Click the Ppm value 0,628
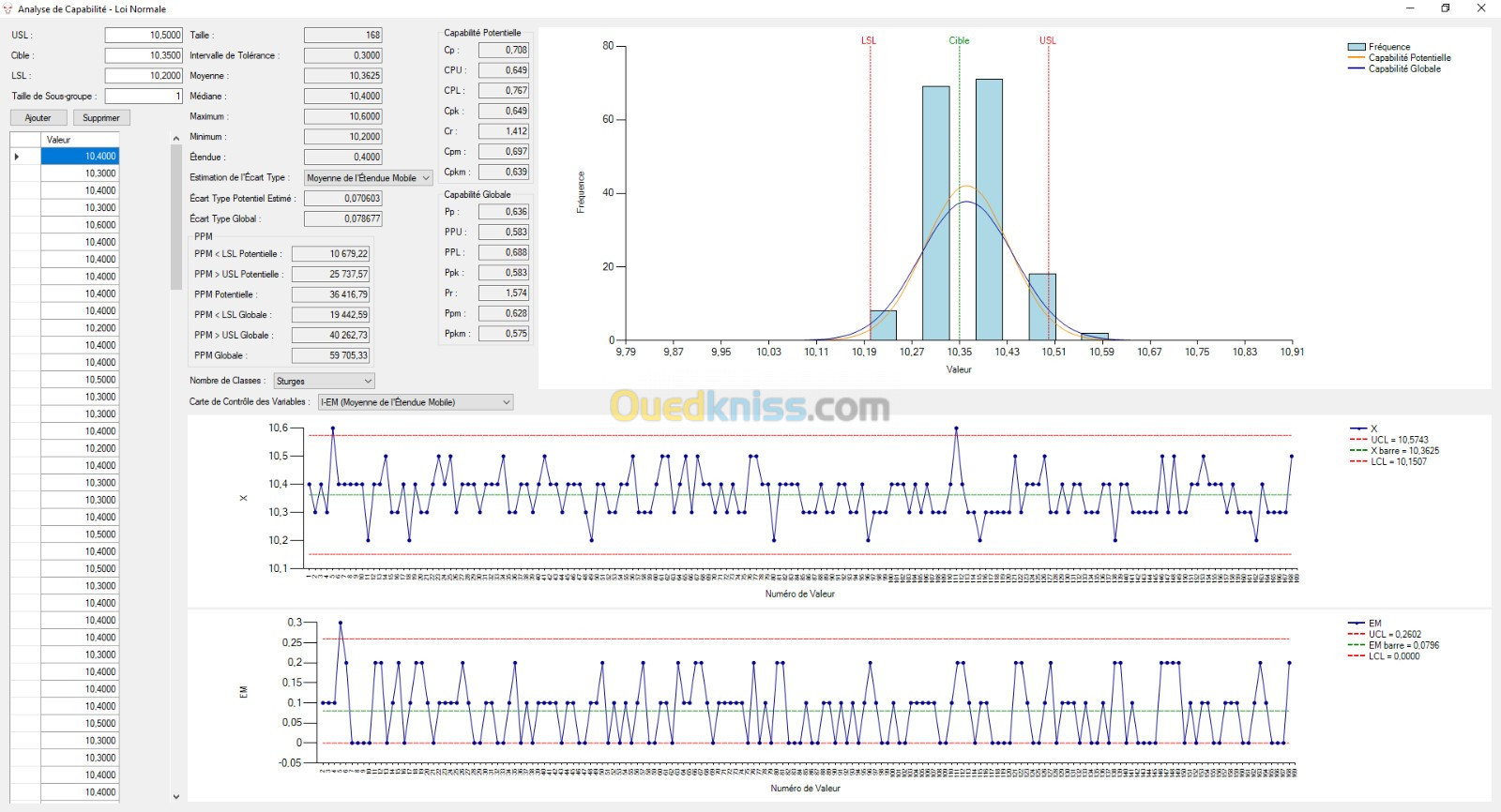 (504, 314)
